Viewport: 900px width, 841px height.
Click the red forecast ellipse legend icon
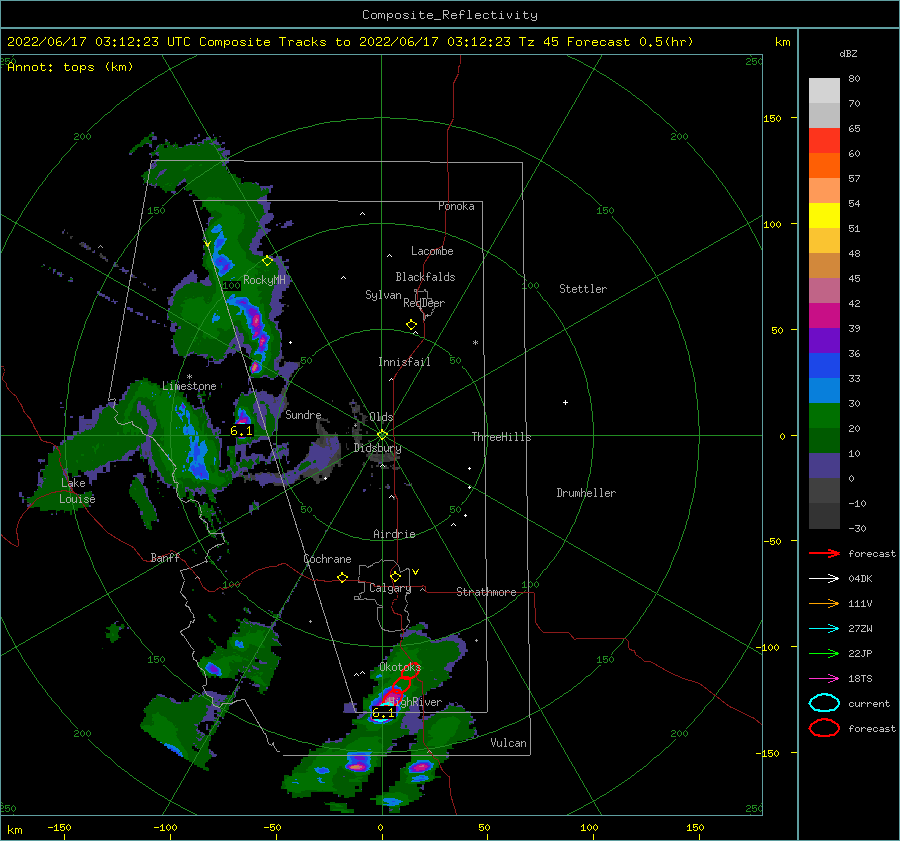pos(824,728)
